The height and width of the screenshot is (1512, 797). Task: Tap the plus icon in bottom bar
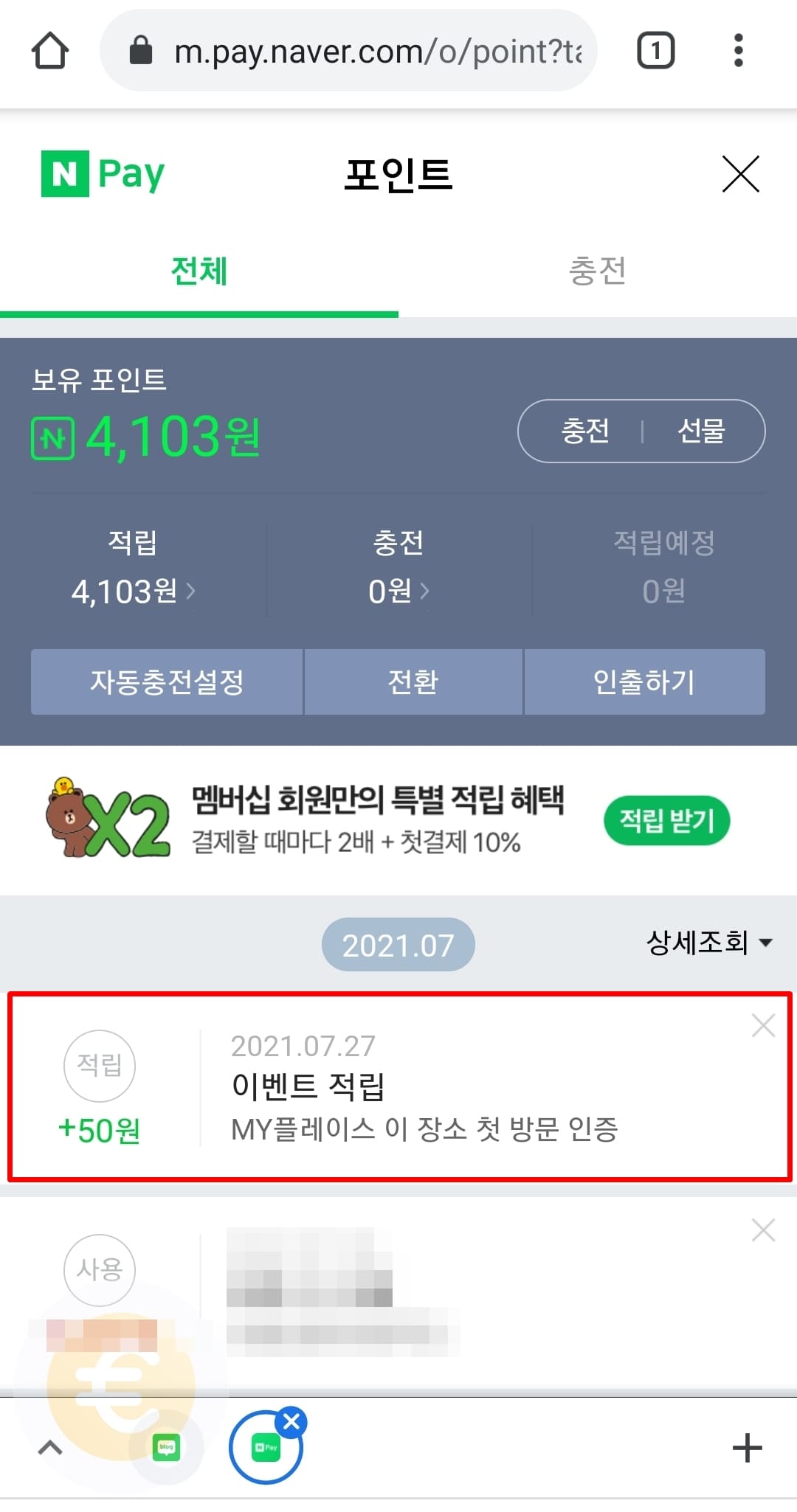click(x=747, y=1448)
